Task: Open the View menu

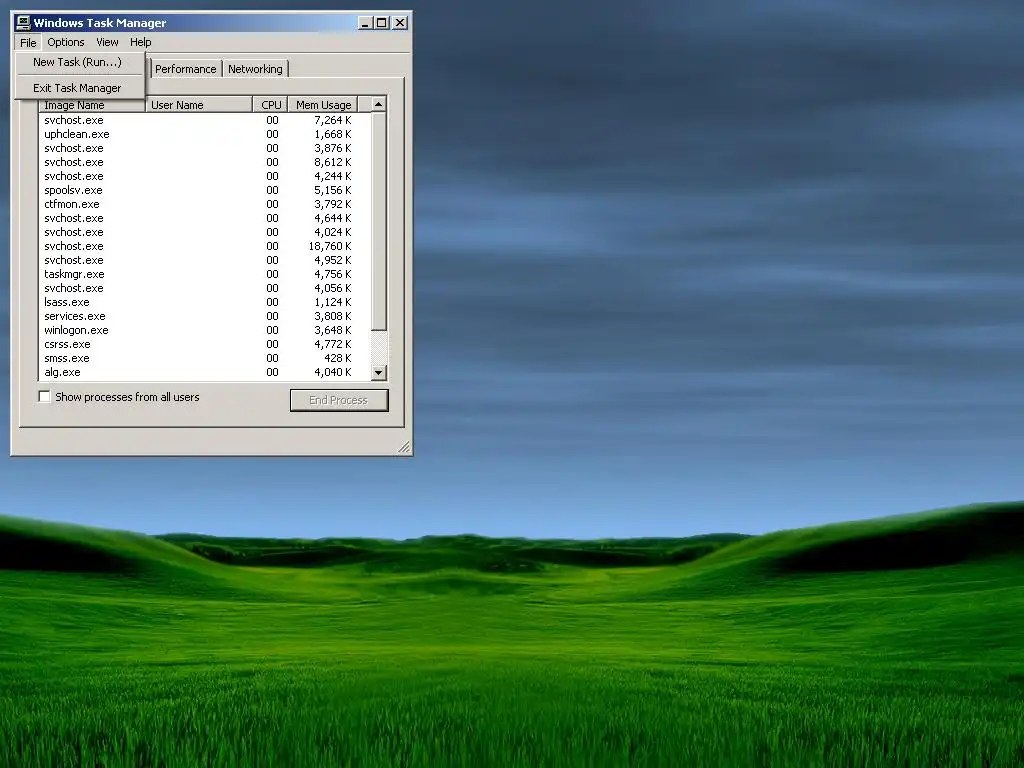Action: tap(107, 42)
